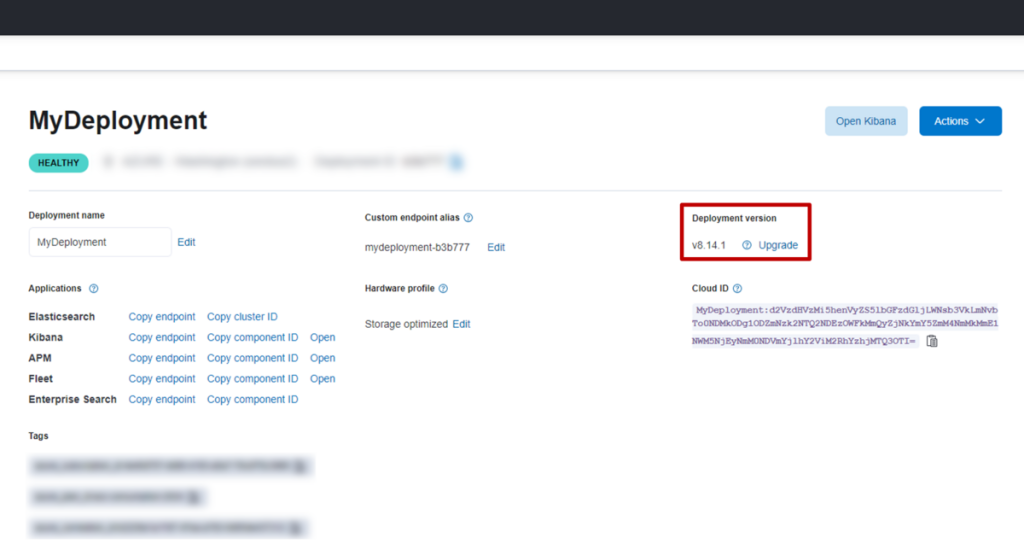Copy the Enterprise Search endpoint

tap(162, 400)
